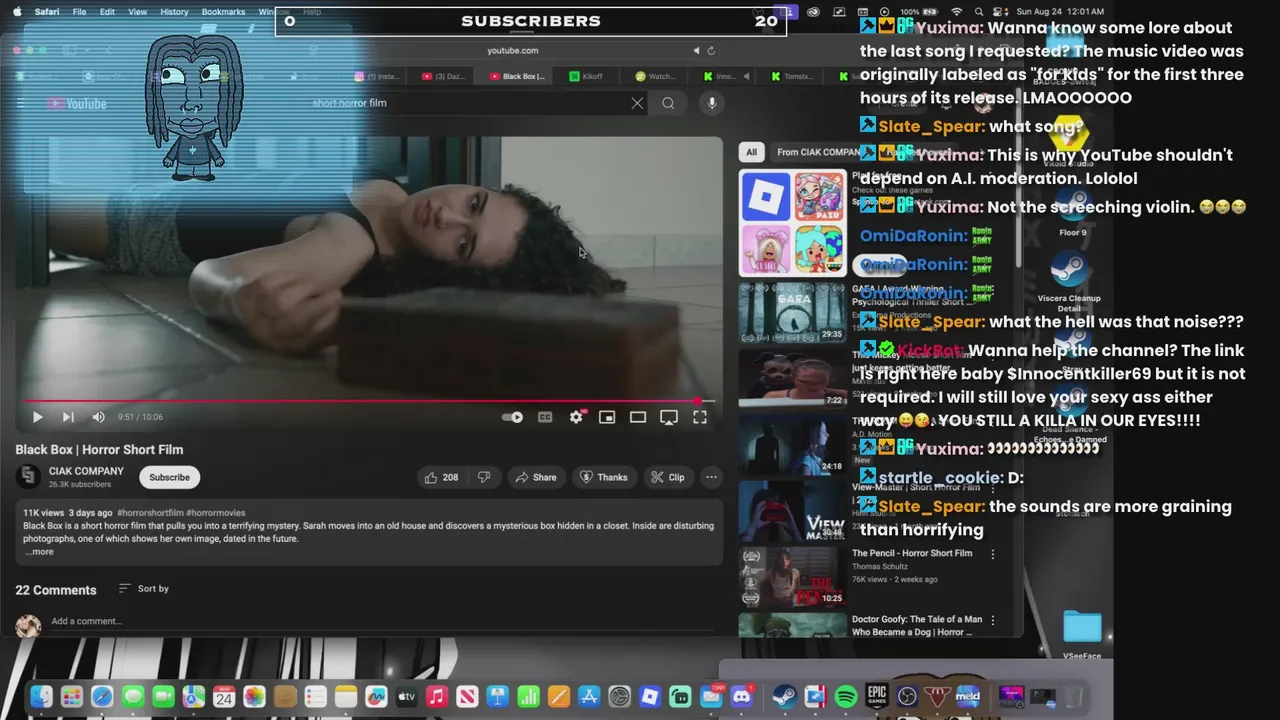Expand the description with ...more

39,552
